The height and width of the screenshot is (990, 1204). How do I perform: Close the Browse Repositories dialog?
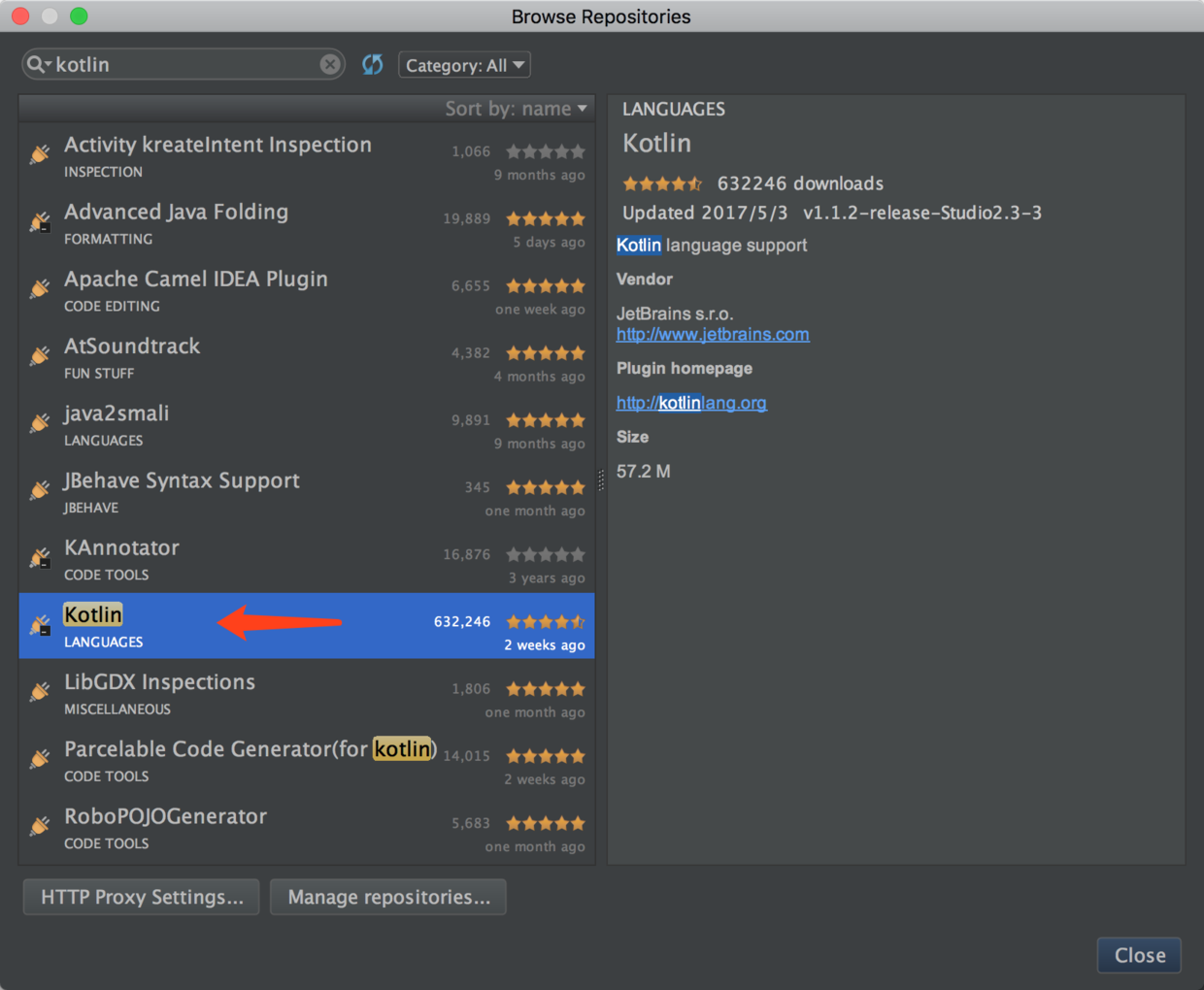(x=1139, y=955)
